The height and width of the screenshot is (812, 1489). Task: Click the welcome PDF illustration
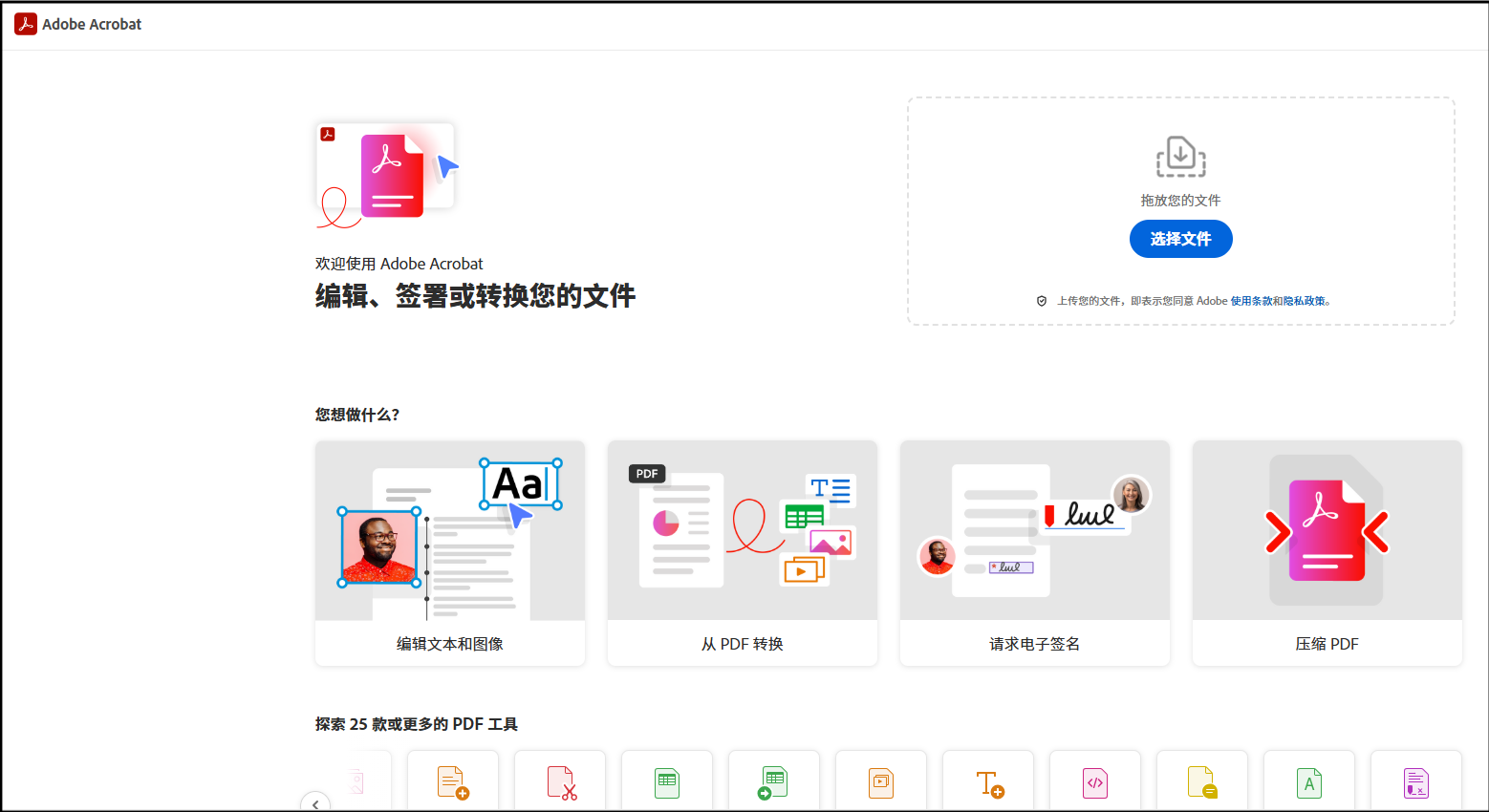387,175
